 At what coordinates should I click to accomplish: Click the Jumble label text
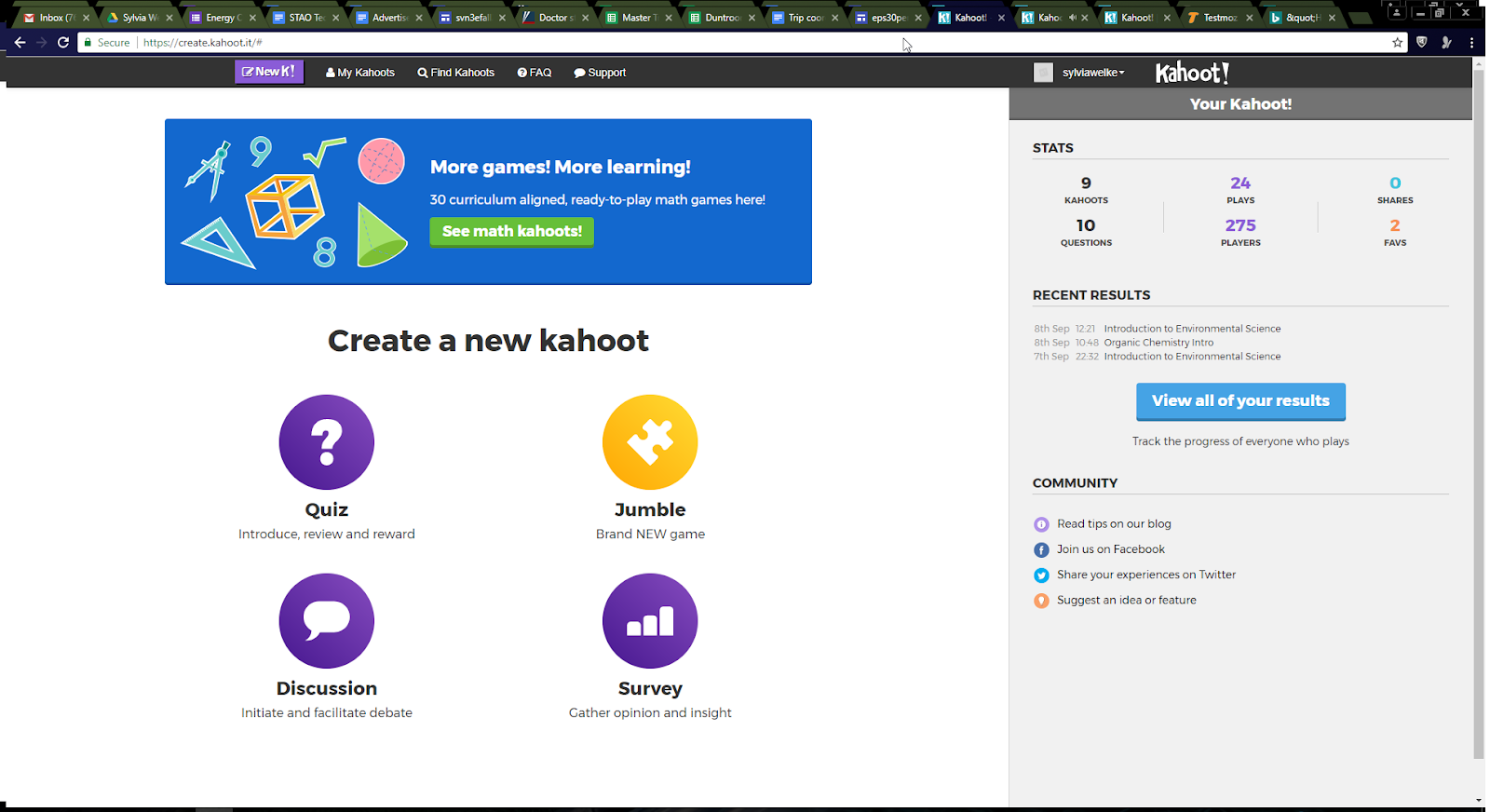point(650,509)
